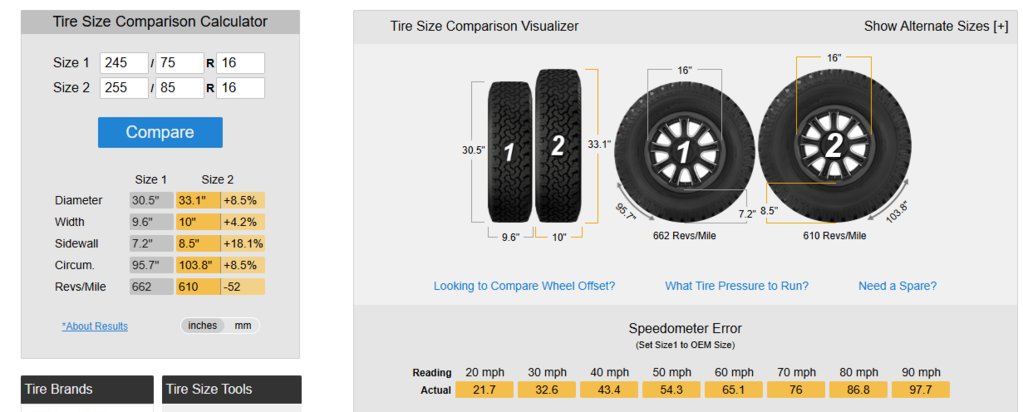Click Size 2 aspect ratio field showing 85
The width and height of the screenshot is (1023, 412).
click(x=179, y=87)
